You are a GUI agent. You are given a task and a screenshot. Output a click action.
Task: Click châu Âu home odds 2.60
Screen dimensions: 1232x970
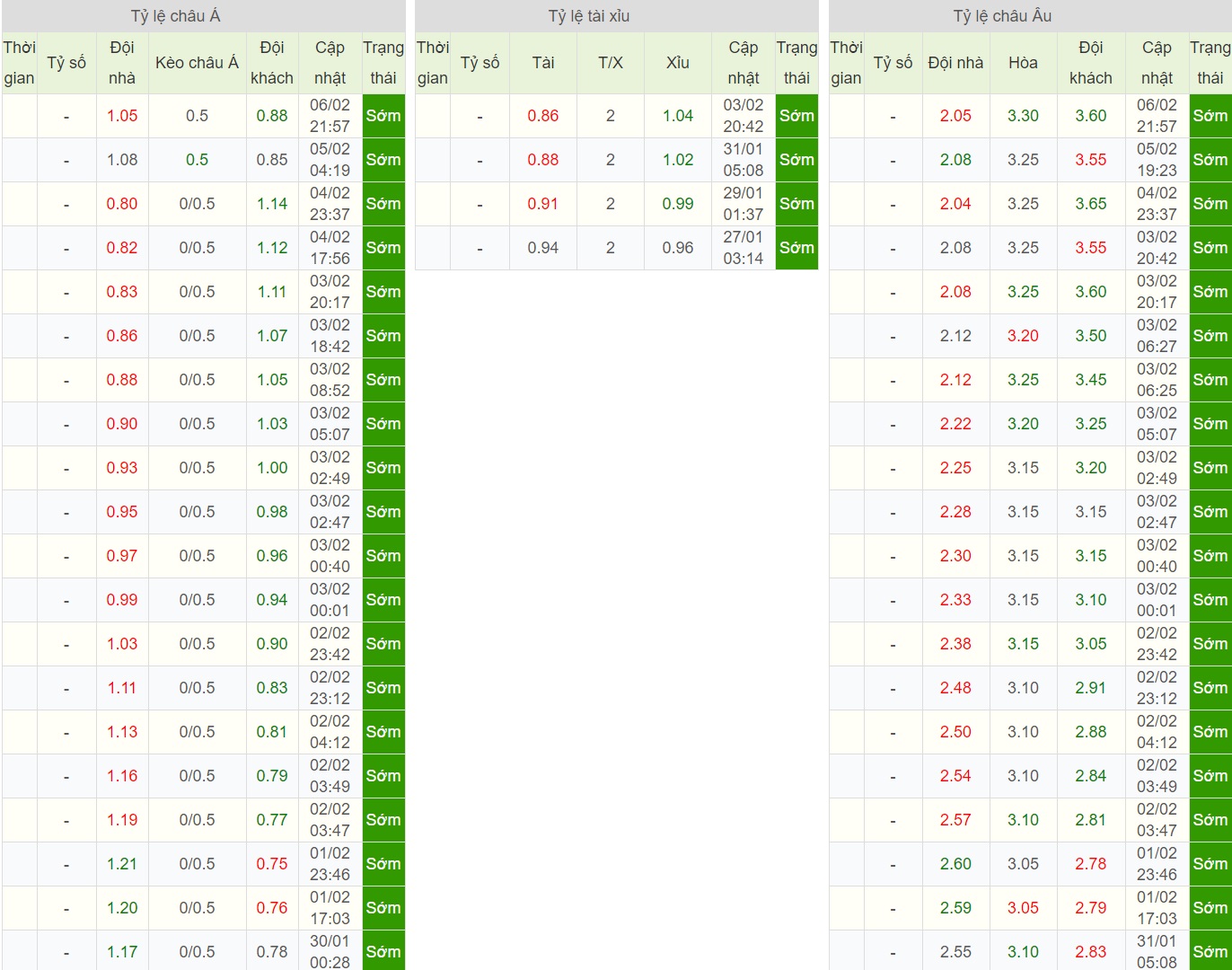(955, 864)
